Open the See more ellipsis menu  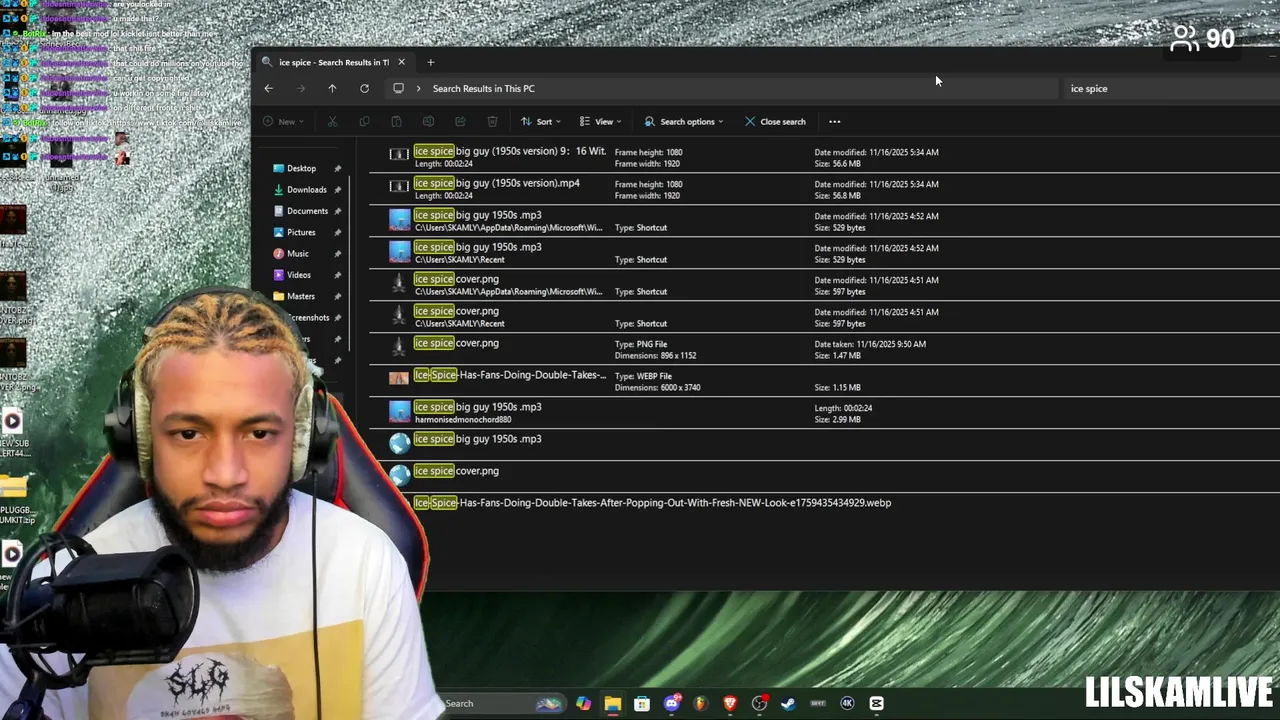click(x=834, y=122)
